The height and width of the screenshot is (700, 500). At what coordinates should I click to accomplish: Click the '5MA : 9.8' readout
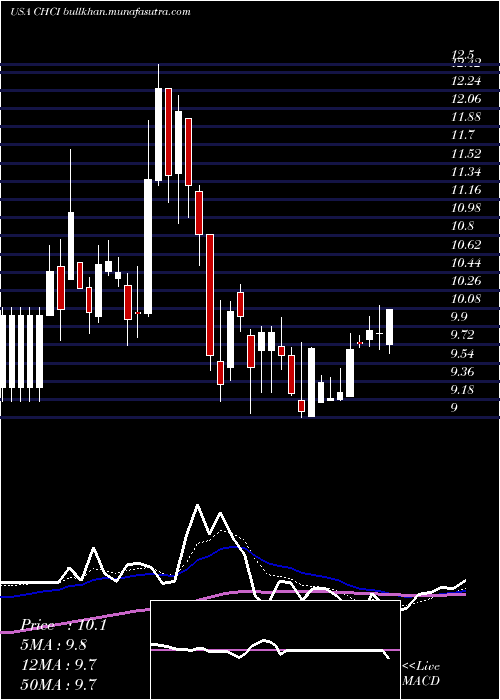pyautogui.click(x=54, y=644)
